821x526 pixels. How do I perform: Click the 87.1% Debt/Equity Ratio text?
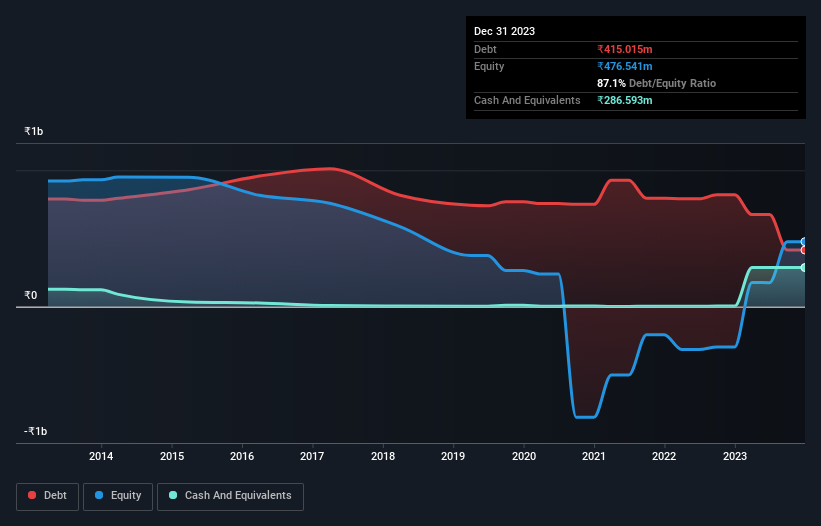[x=656, y=83]
